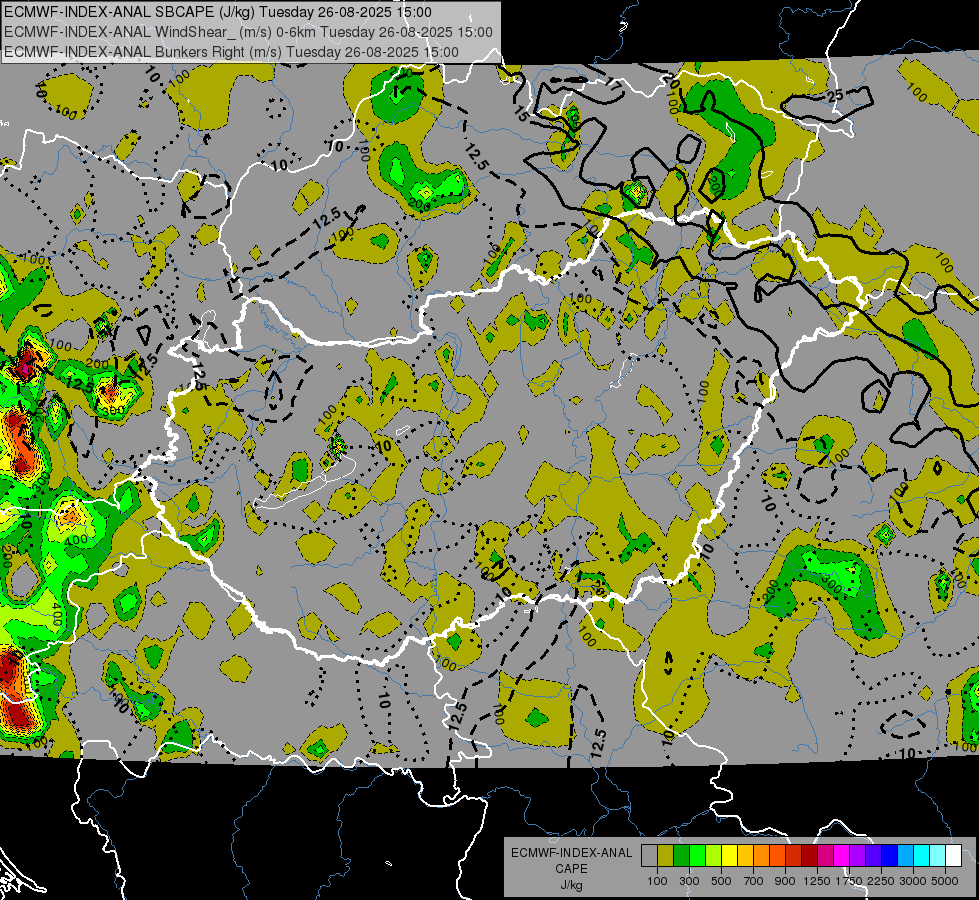Click the orange 700 legend swatch
Screen dimensions: 979x900
pyautogui.click(x=761, y=856)
